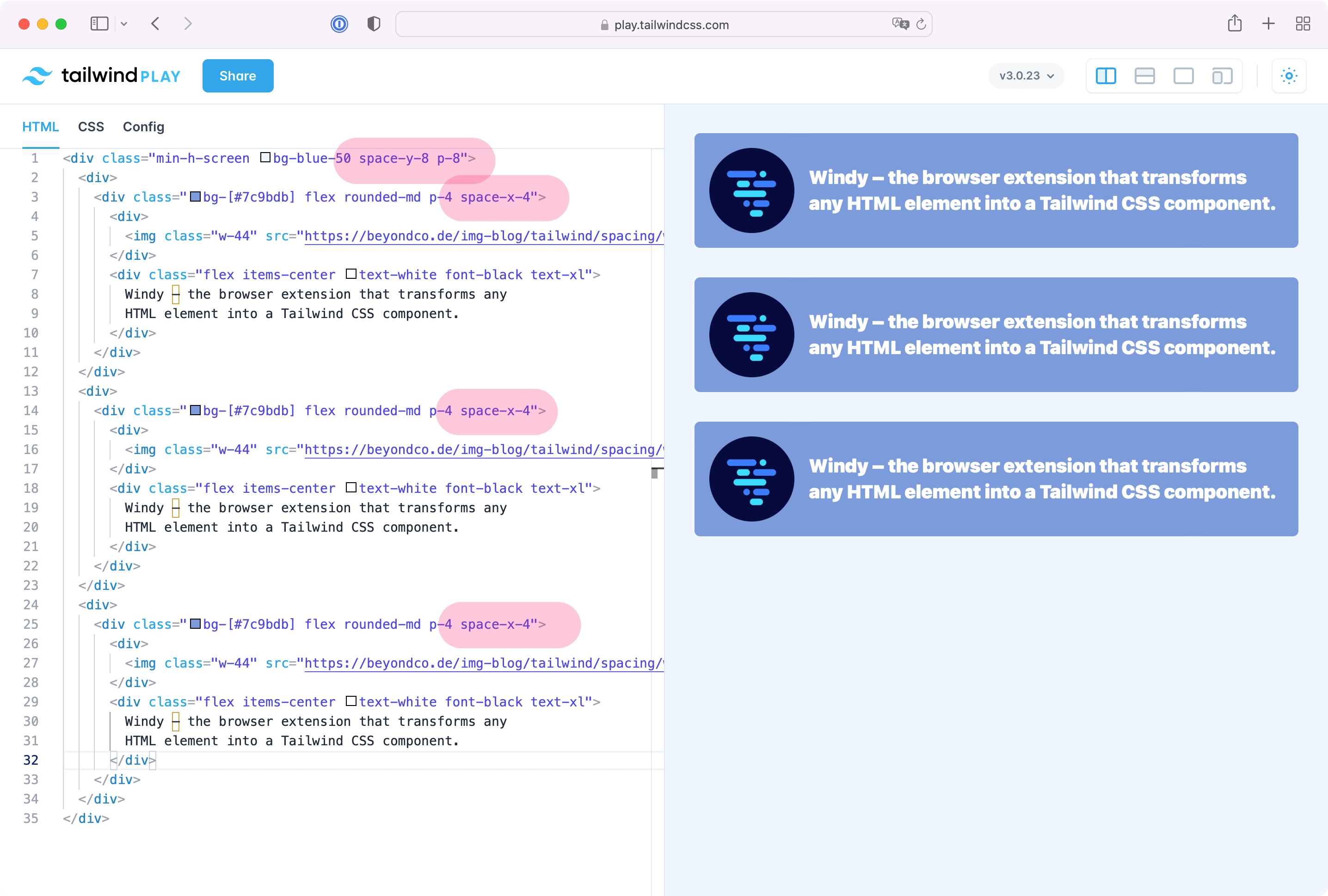
Task: Open responsive design preview mode
Action: pos(1222,75)
